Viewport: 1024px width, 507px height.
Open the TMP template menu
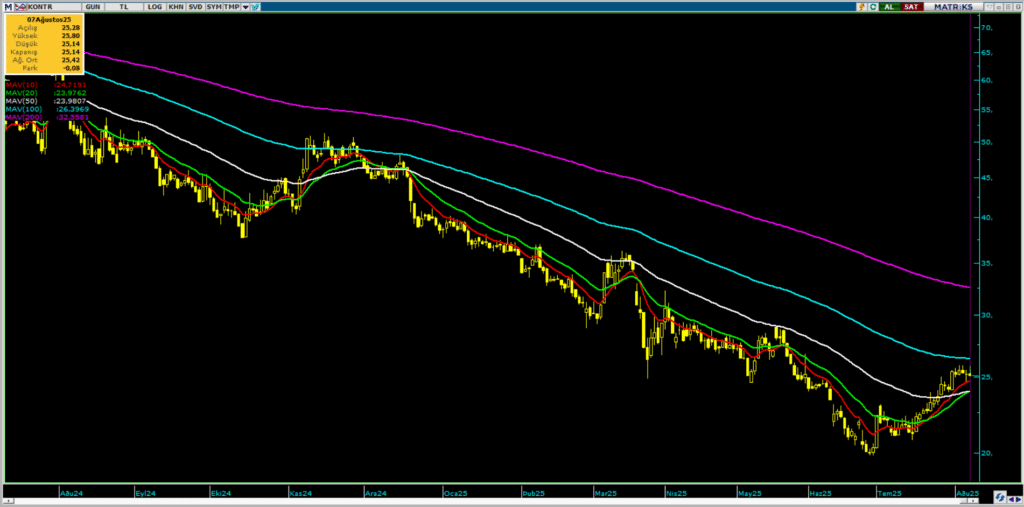coord(232,6)
